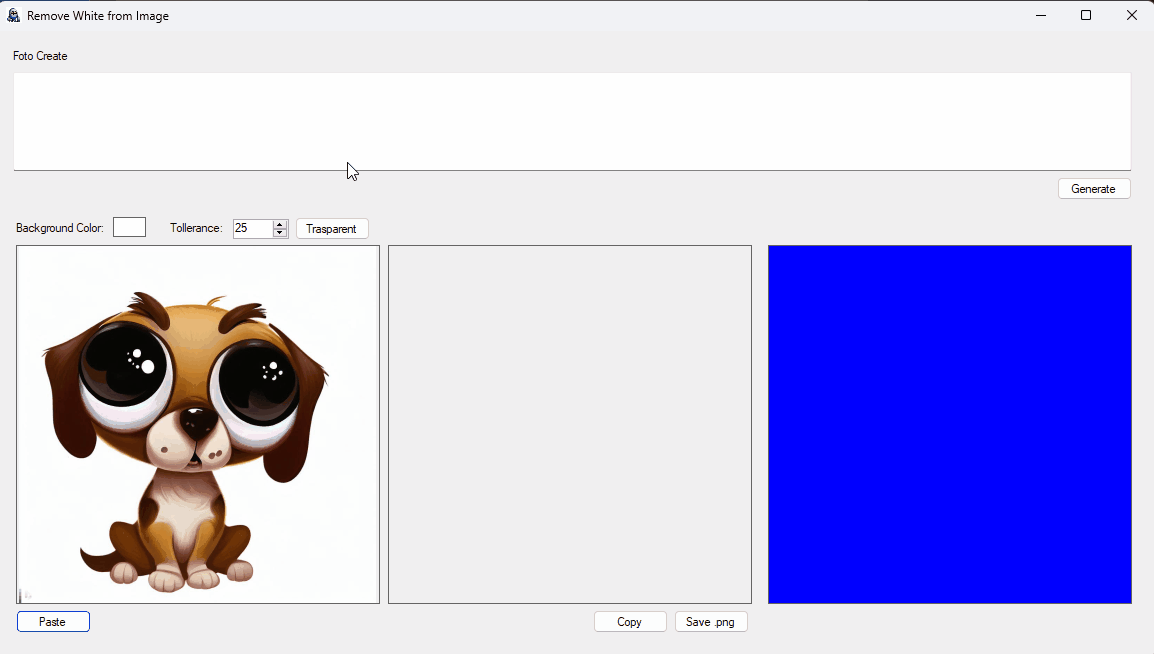1154x654 pixels.
Task: Increase Tollerance with the up arrow
Action: [280, 224]
